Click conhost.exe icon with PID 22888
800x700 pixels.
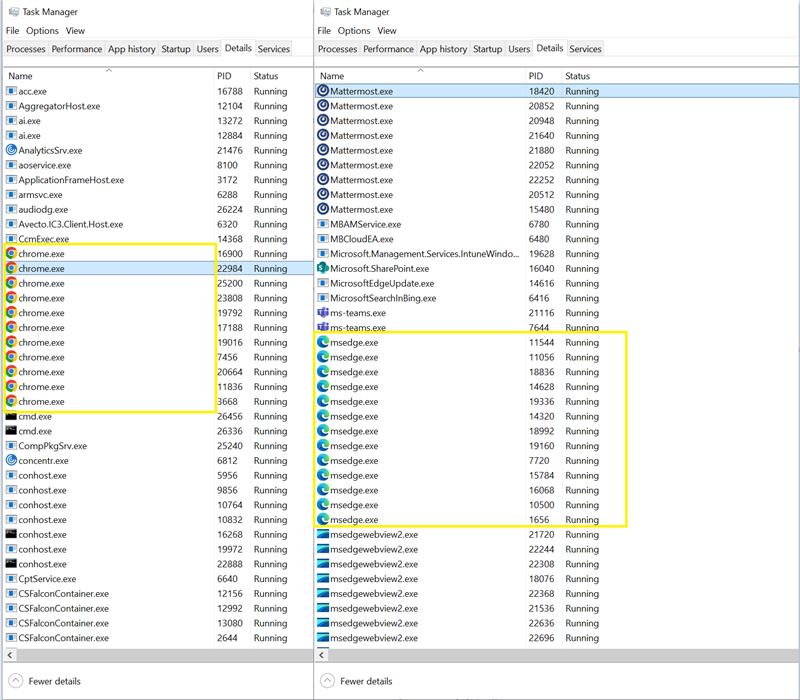tap(11, 564)
